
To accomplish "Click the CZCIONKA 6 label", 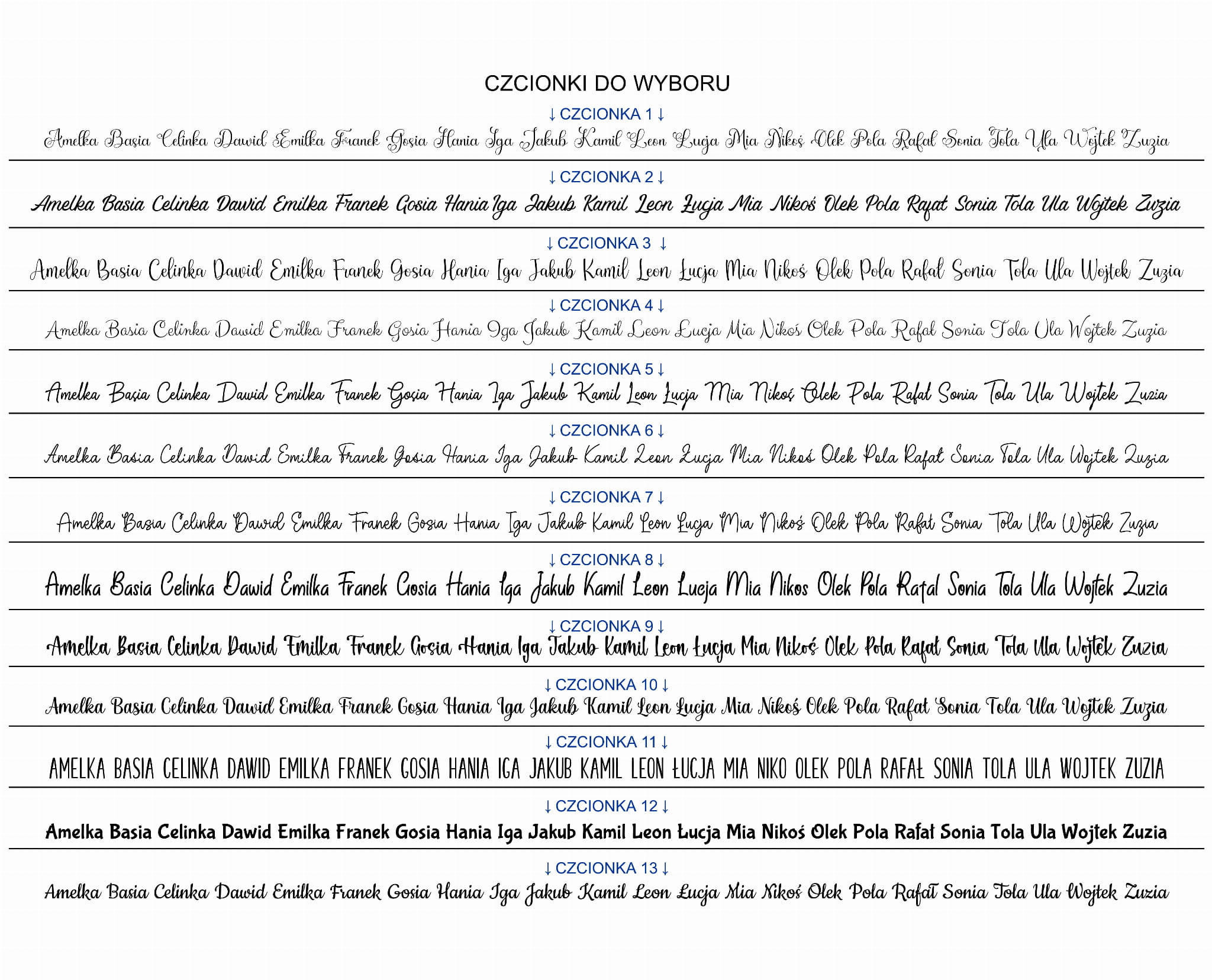I will 606,430.
